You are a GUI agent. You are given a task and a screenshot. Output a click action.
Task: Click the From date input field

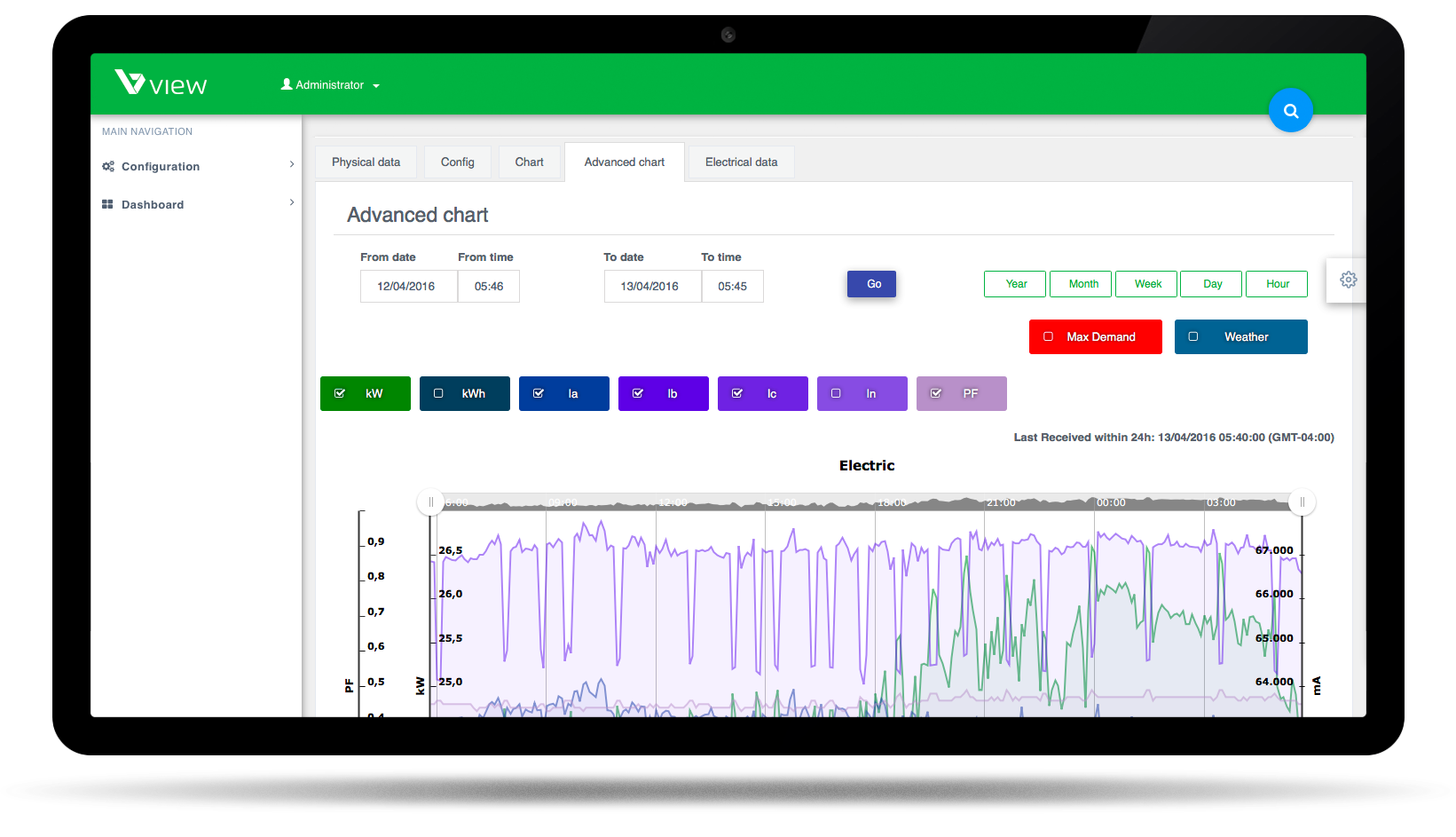407,287
